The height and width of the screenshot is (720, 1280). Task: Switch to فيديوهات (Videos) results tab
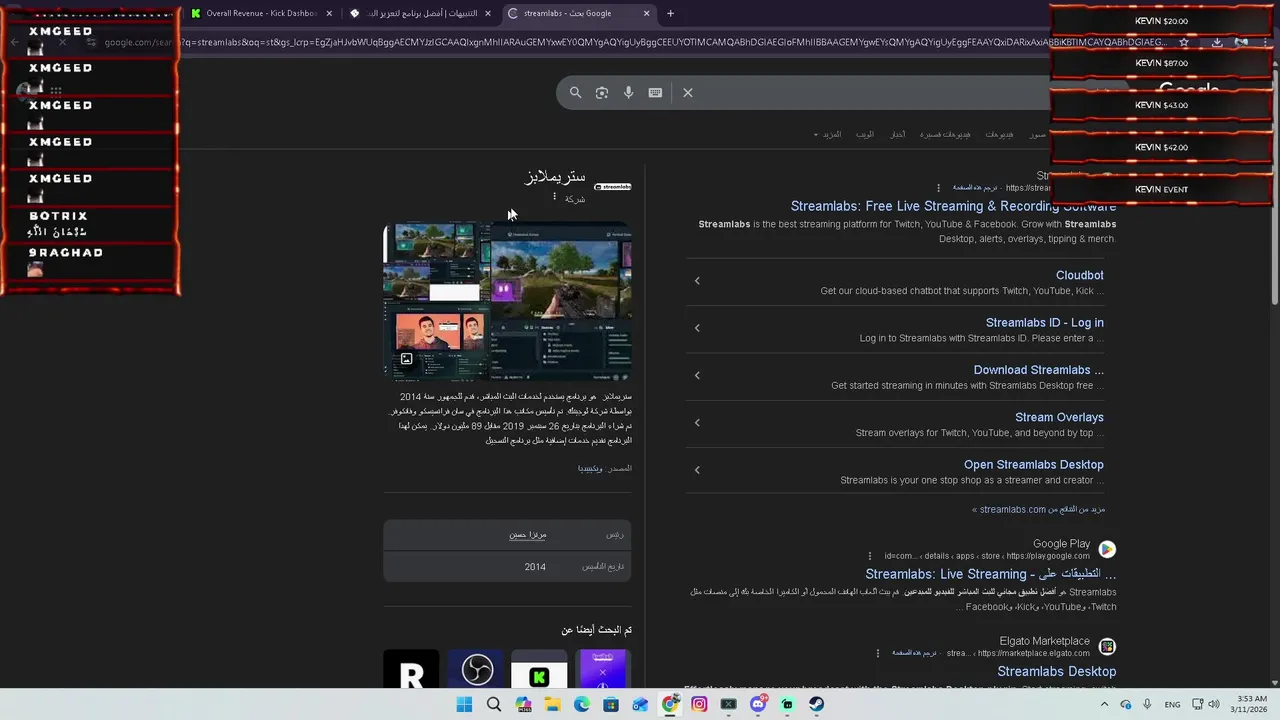(999, 134)
